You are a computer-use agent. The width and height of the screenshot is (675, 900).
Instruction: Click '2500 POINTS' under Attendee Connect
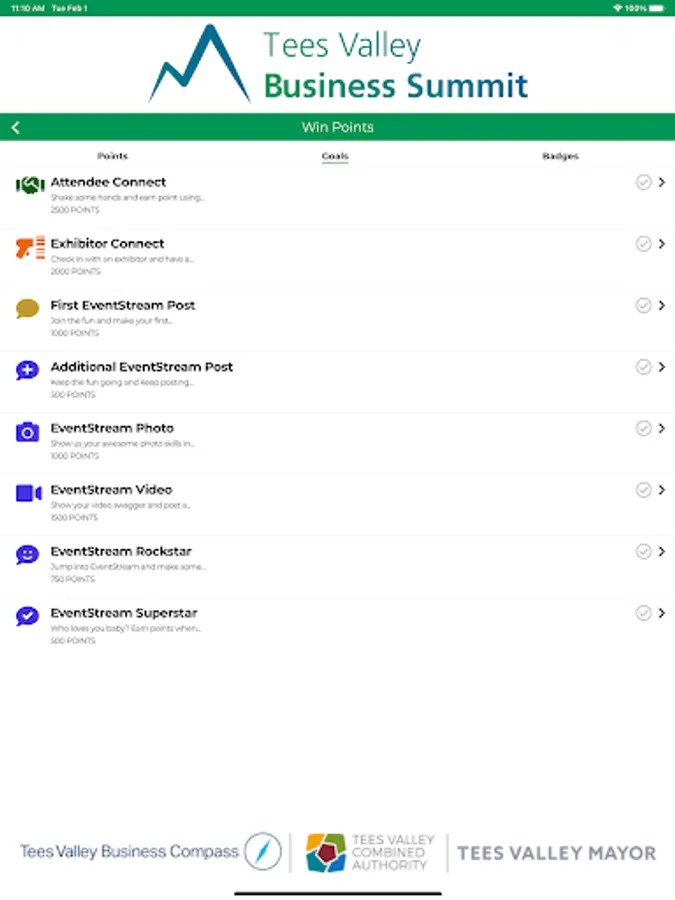click(75, 210)
